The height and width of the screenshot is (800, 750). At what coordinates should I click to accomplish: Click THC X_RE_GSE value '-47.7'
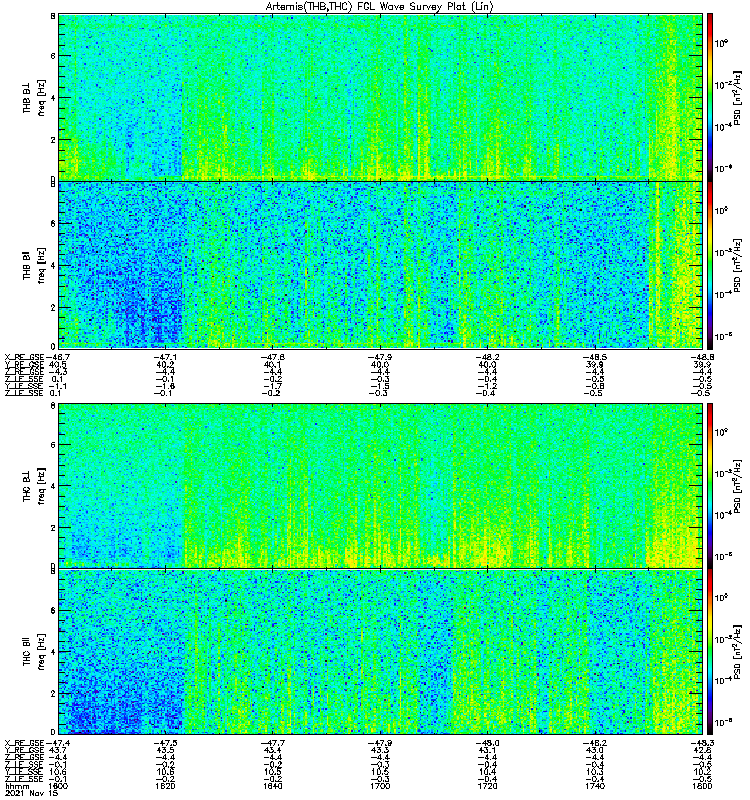(272, 743)
